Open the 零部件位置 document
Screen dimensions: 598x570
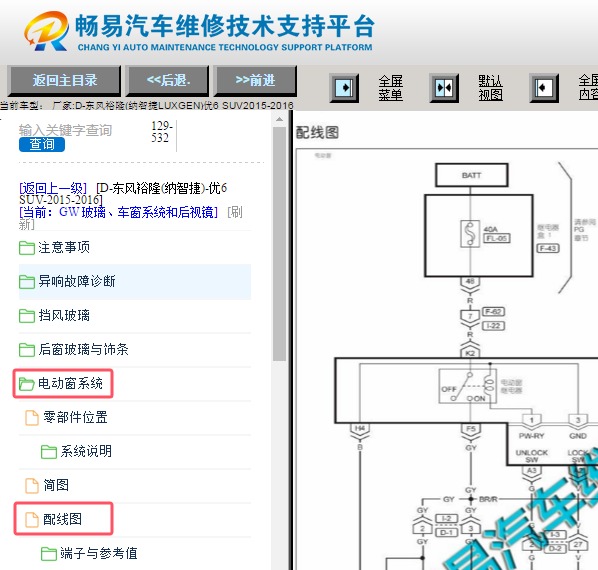coord(75,417)
